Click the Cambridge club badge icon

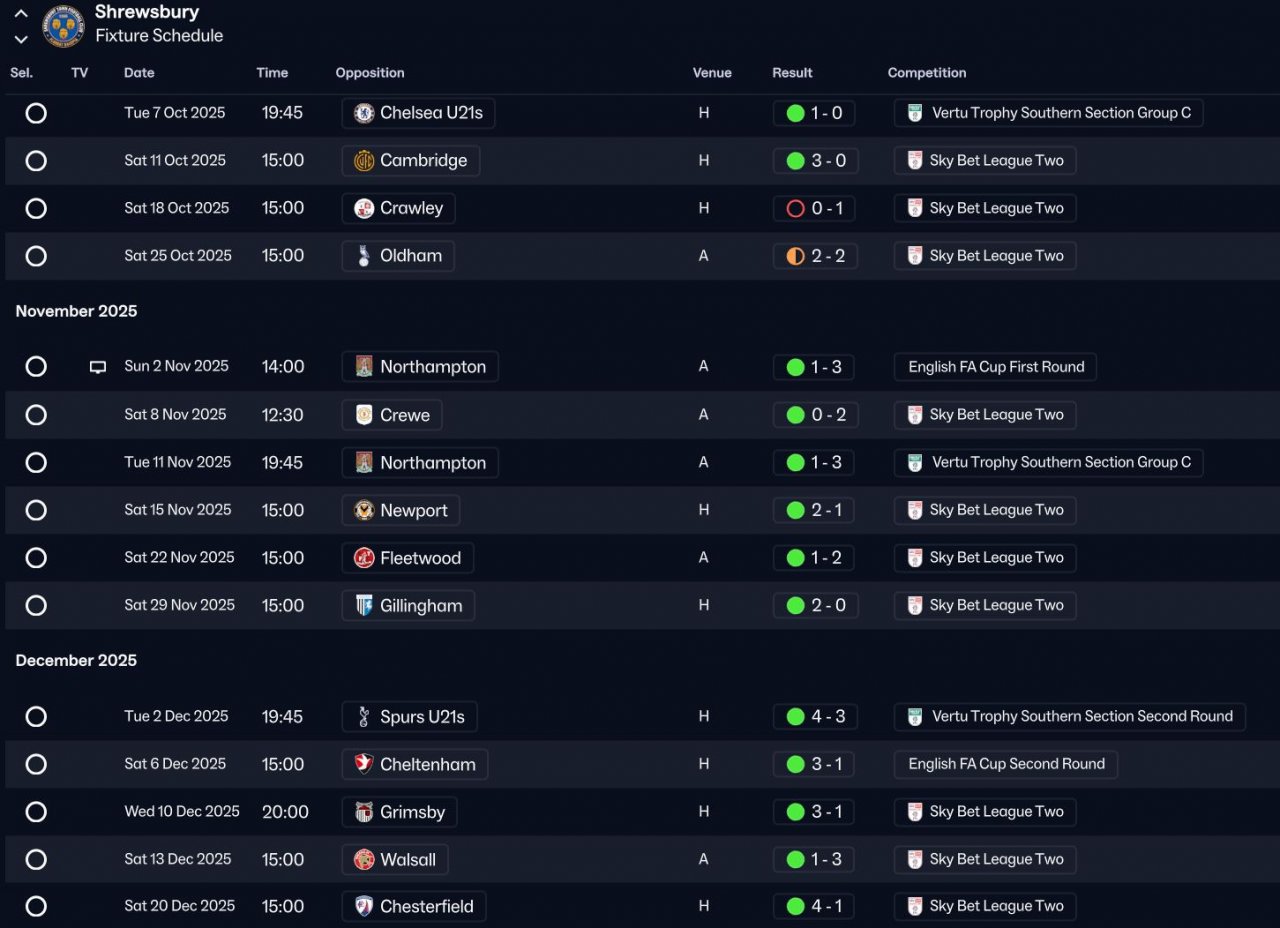point(364,161)
